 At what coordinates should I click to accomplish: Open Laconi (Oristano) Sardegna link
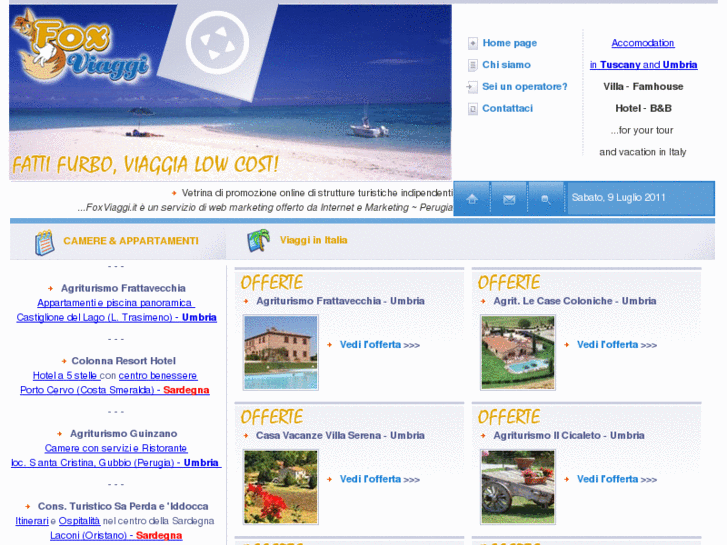(116, 535)
